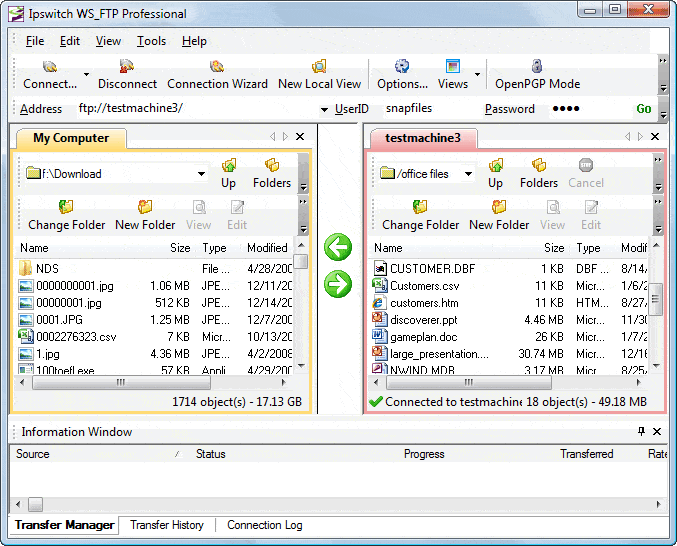
Task: Click Edit in testmachine3 pane
Action: point(591,215)
